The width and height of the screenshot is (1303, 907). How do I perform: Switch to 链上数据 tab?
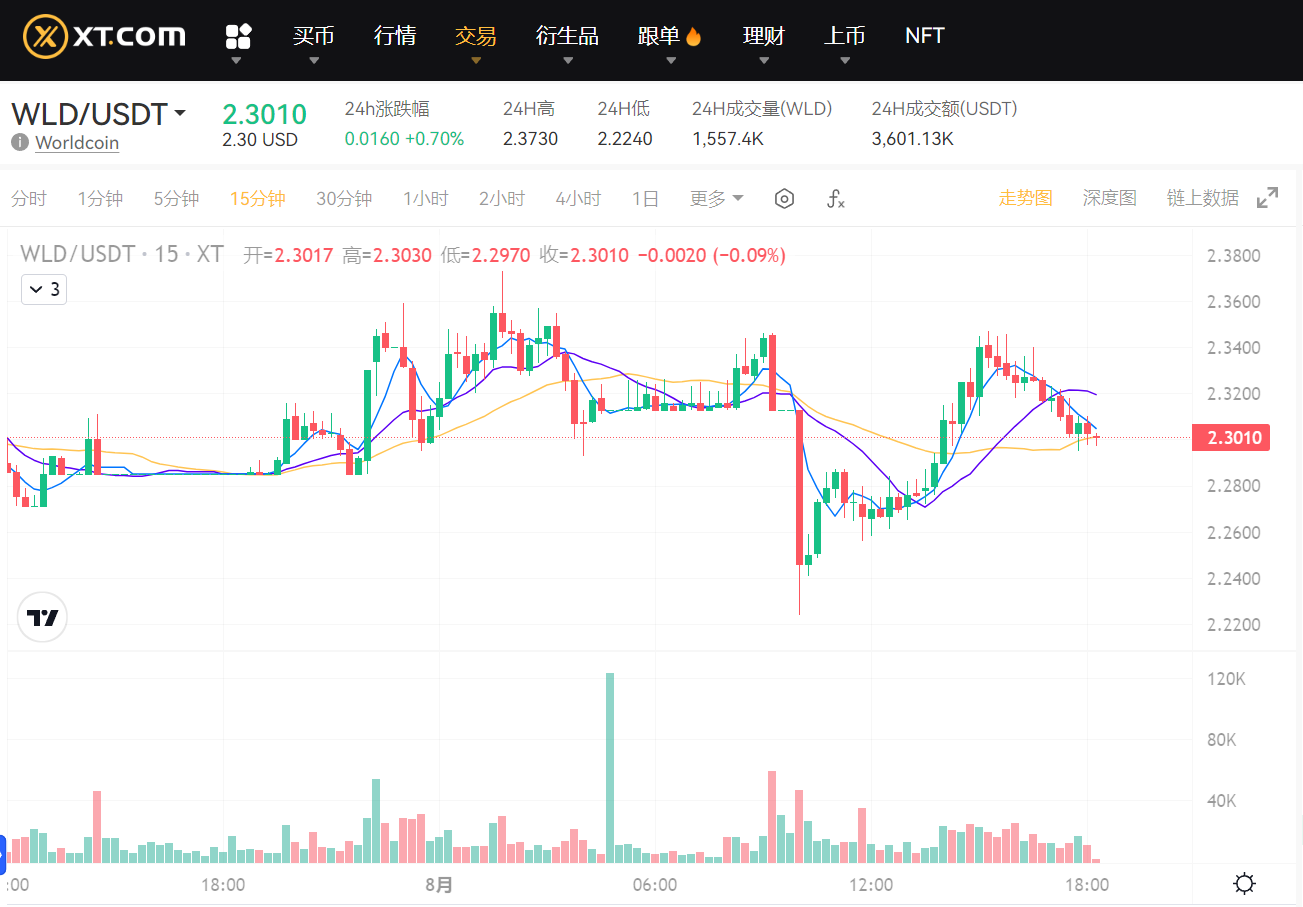point(1203,198)
